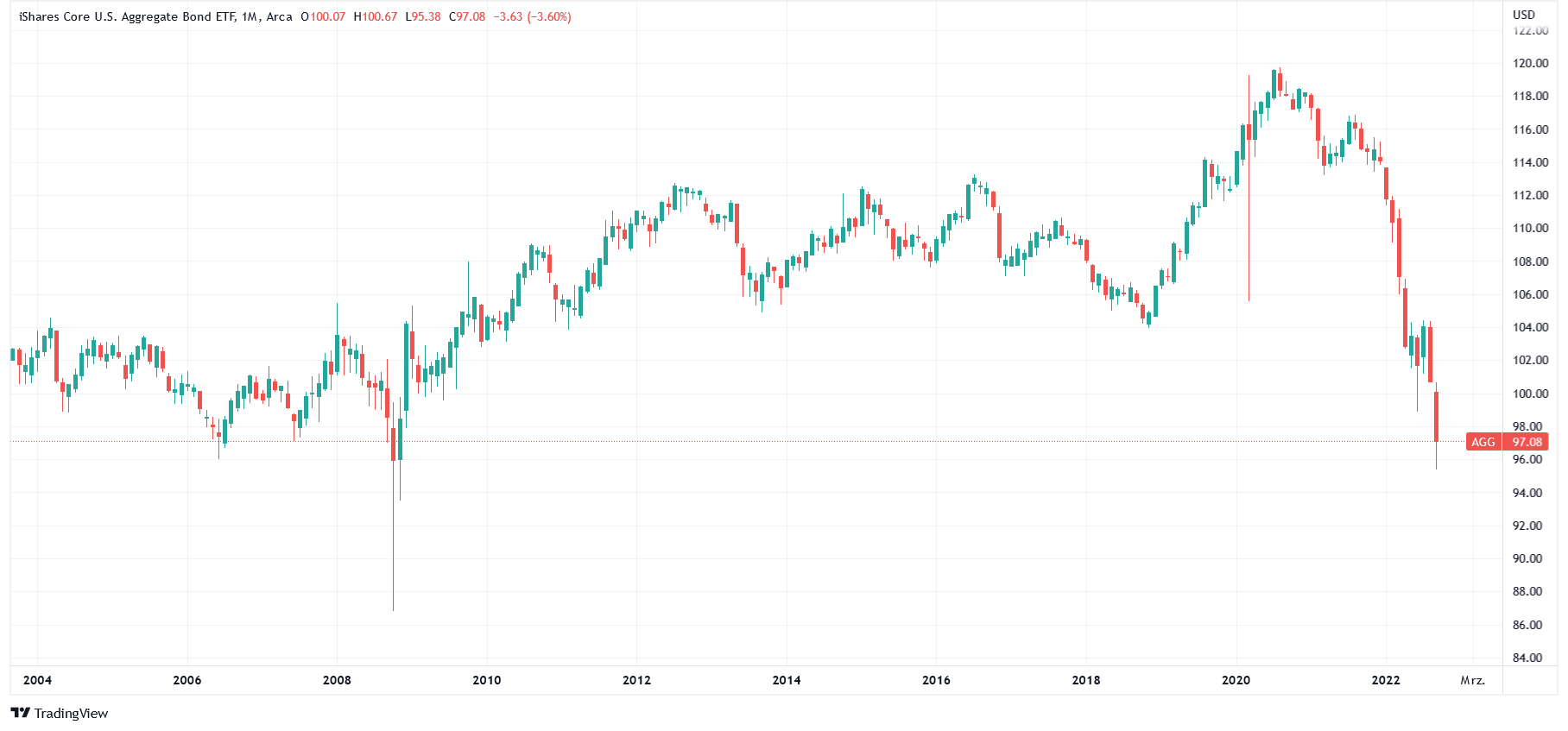Click the 2012 time axis label

point(636,680)
